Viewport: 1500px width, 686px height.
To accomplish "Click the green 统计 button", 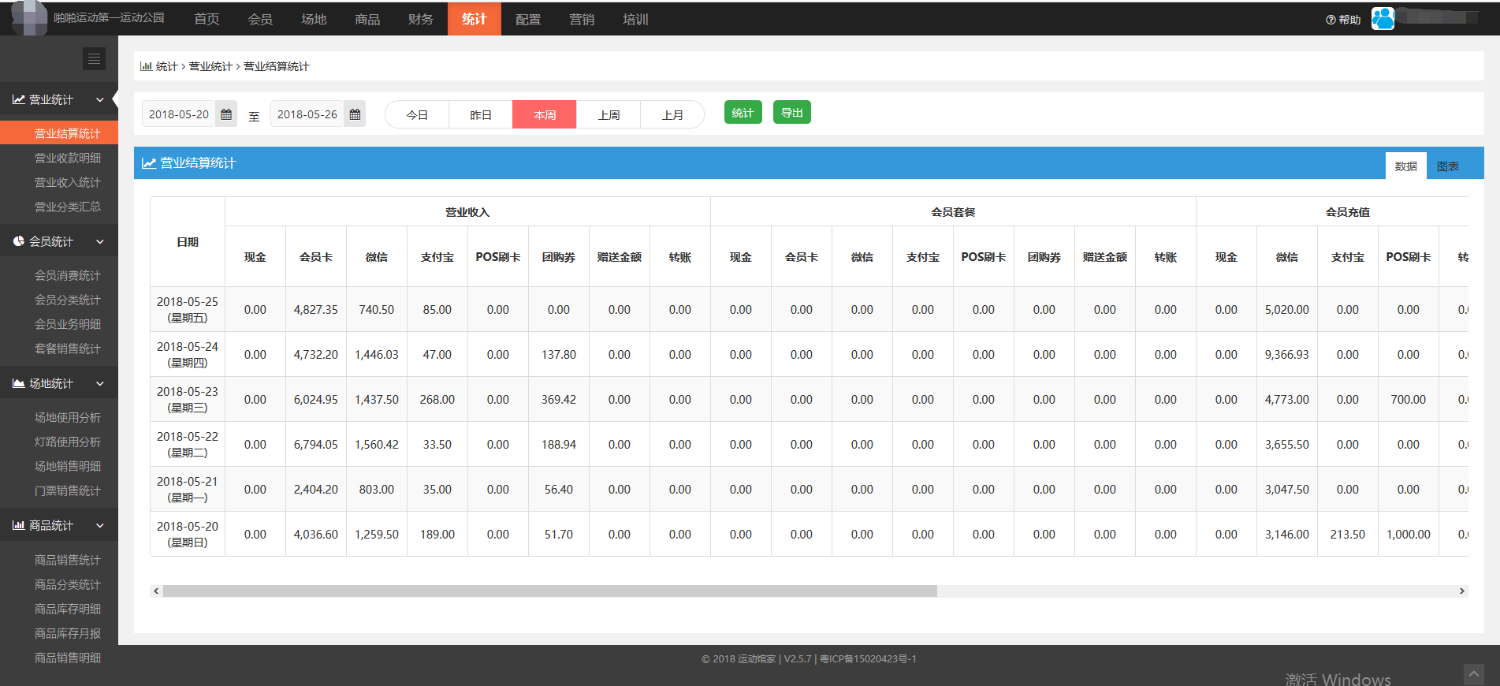I will click(743, 113).
